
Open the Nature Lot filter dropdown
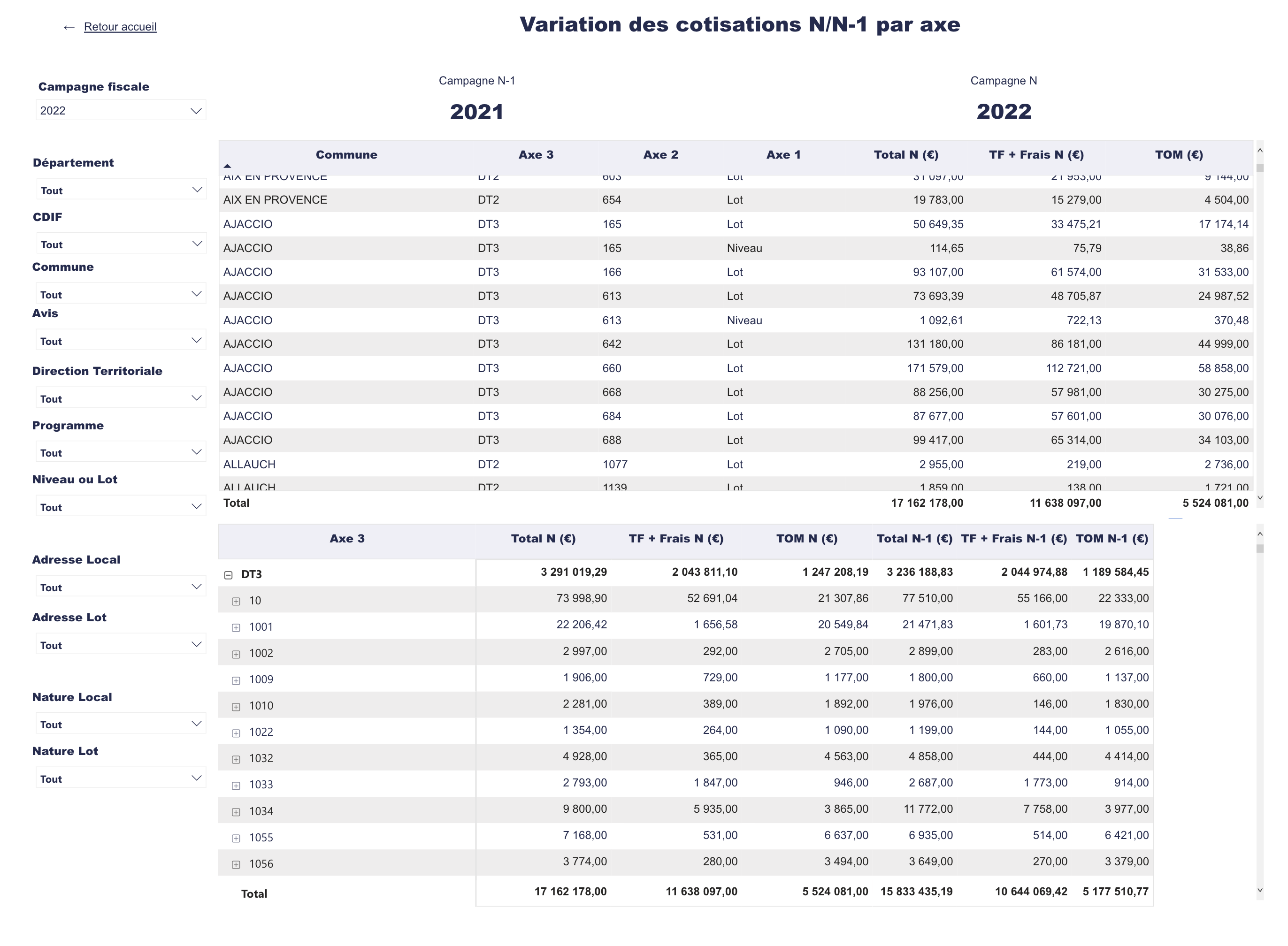coord(120,778)
